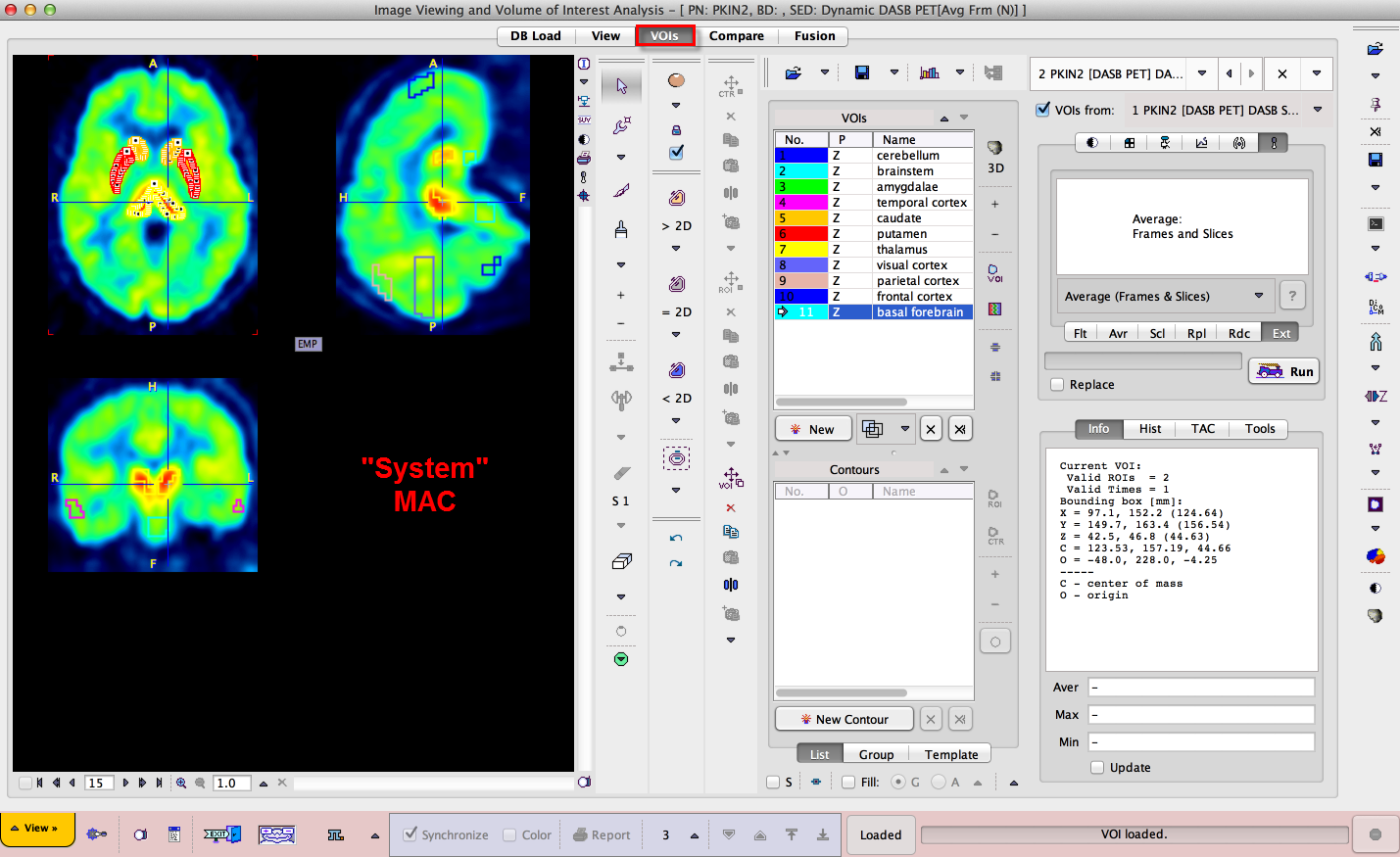Click the zoom in magnifier icon
The width and height of the screenshot is (1400, 857).
181,783
